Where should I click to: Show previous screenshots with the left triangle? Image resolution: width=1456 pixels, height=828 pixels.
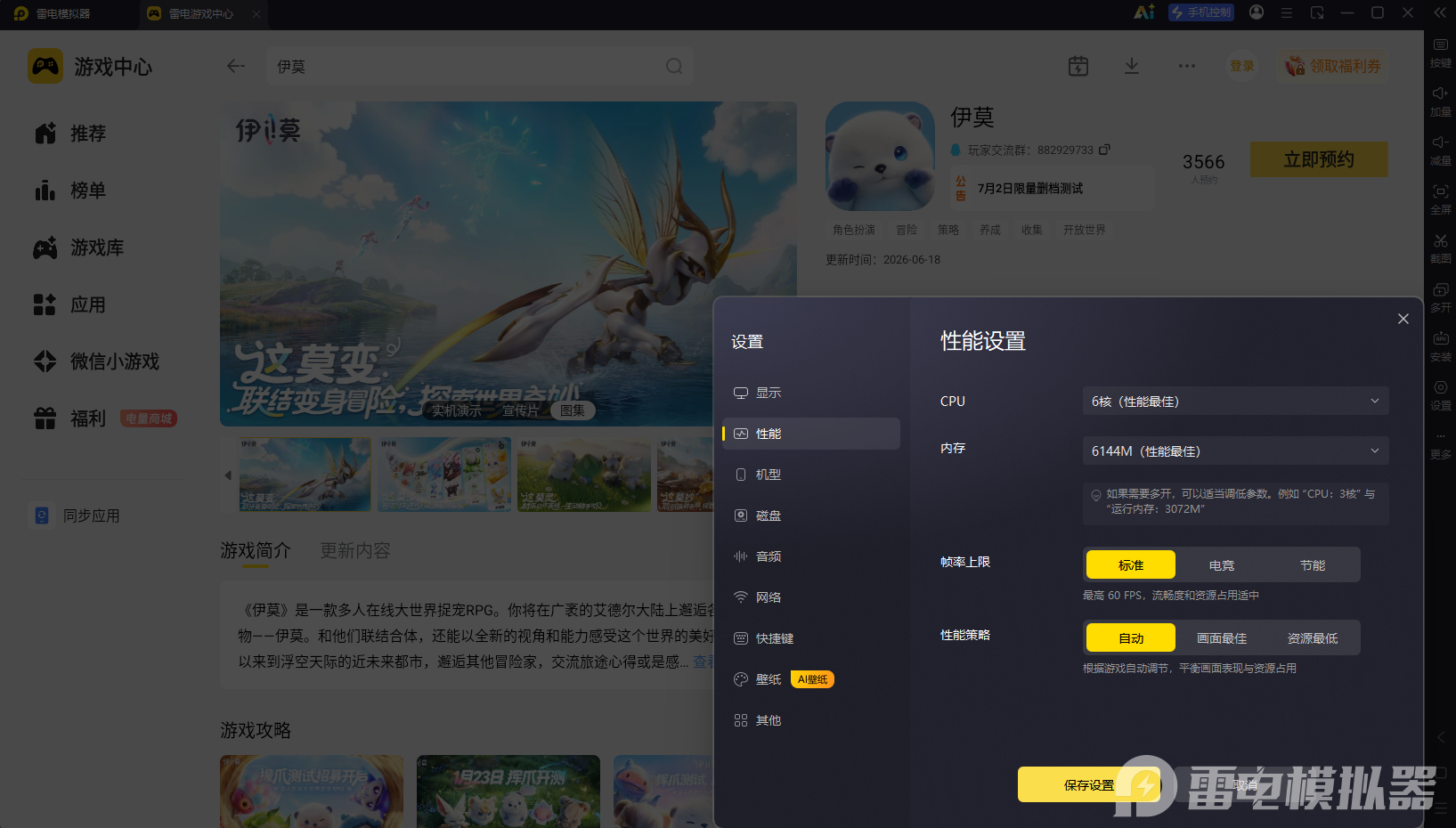[x=228, y=475]
